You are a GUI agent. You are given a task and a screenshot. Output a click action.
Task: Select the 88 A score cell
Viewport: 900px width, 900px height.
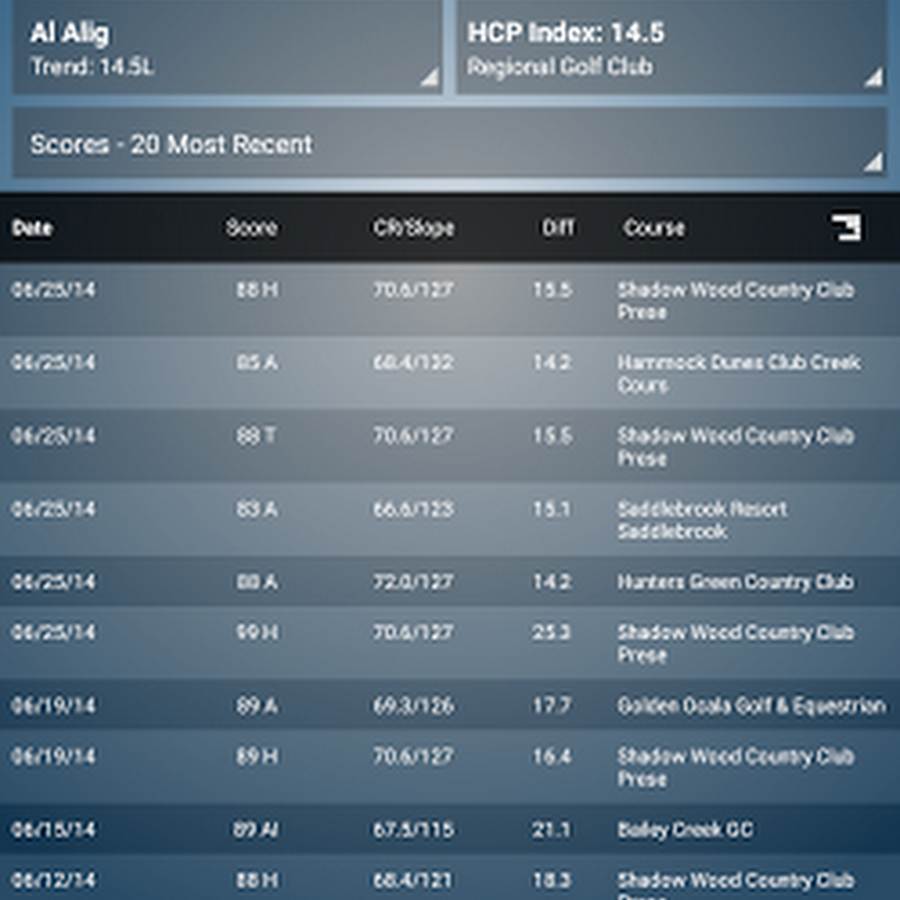pyautogui.click(x=257, y=582)
